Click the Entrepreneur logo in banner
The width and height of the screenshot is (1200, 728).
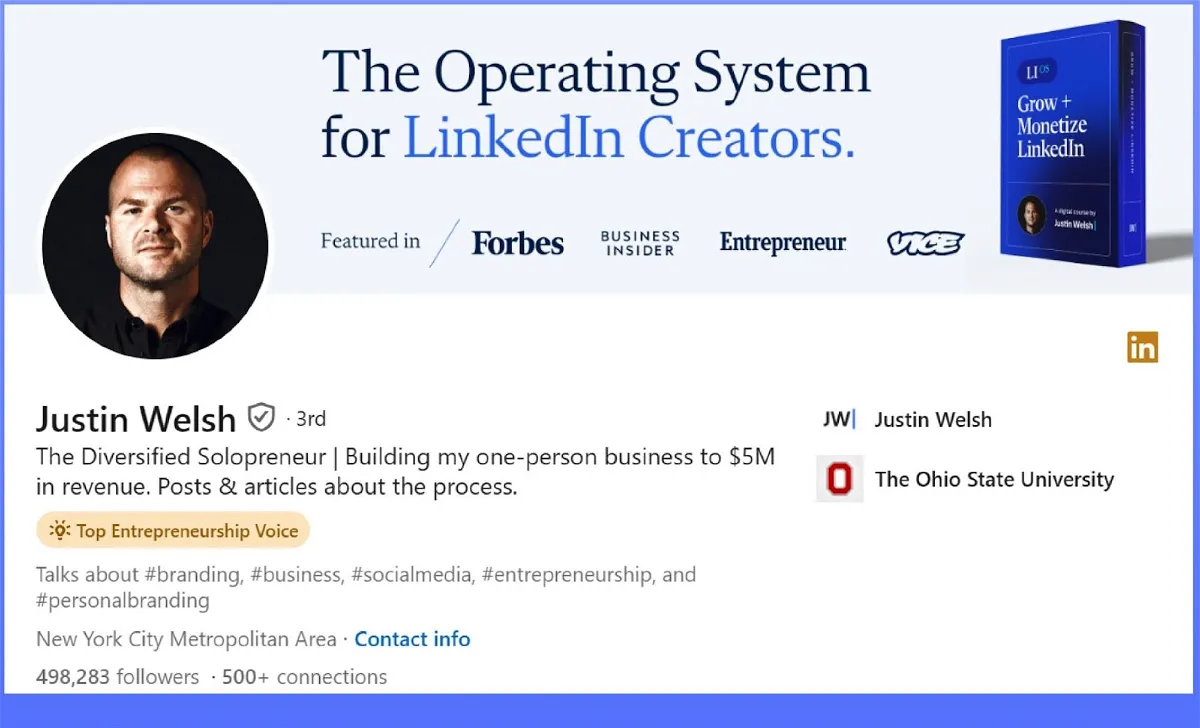783,242
